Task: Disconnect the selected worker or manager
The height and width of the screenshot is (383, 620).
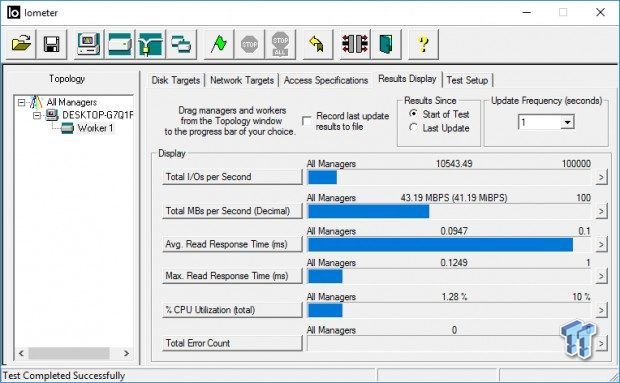Action: [355, 44]
